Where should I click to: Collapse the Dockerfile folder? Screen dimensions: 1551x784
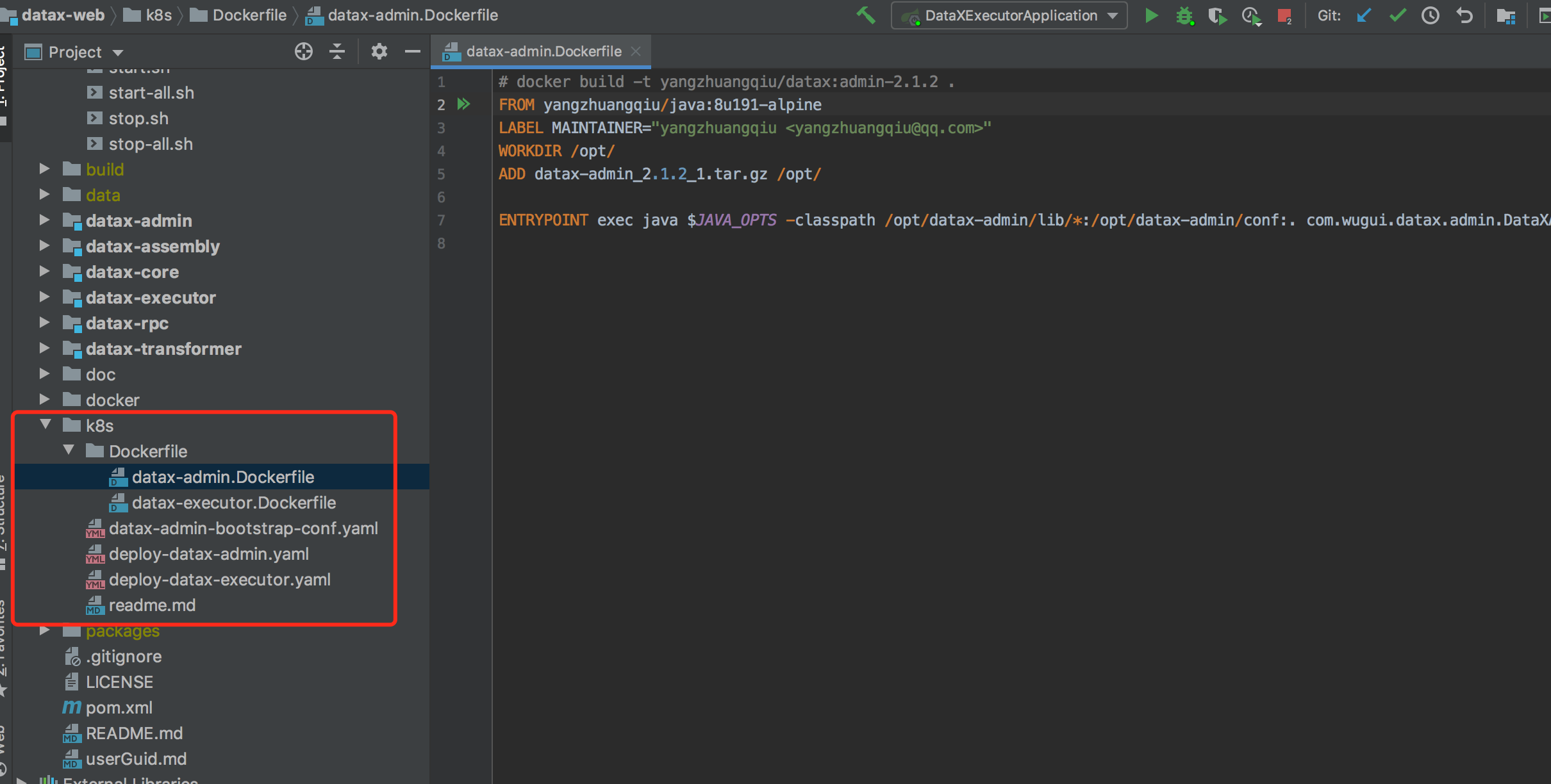(x=69, y=450)
